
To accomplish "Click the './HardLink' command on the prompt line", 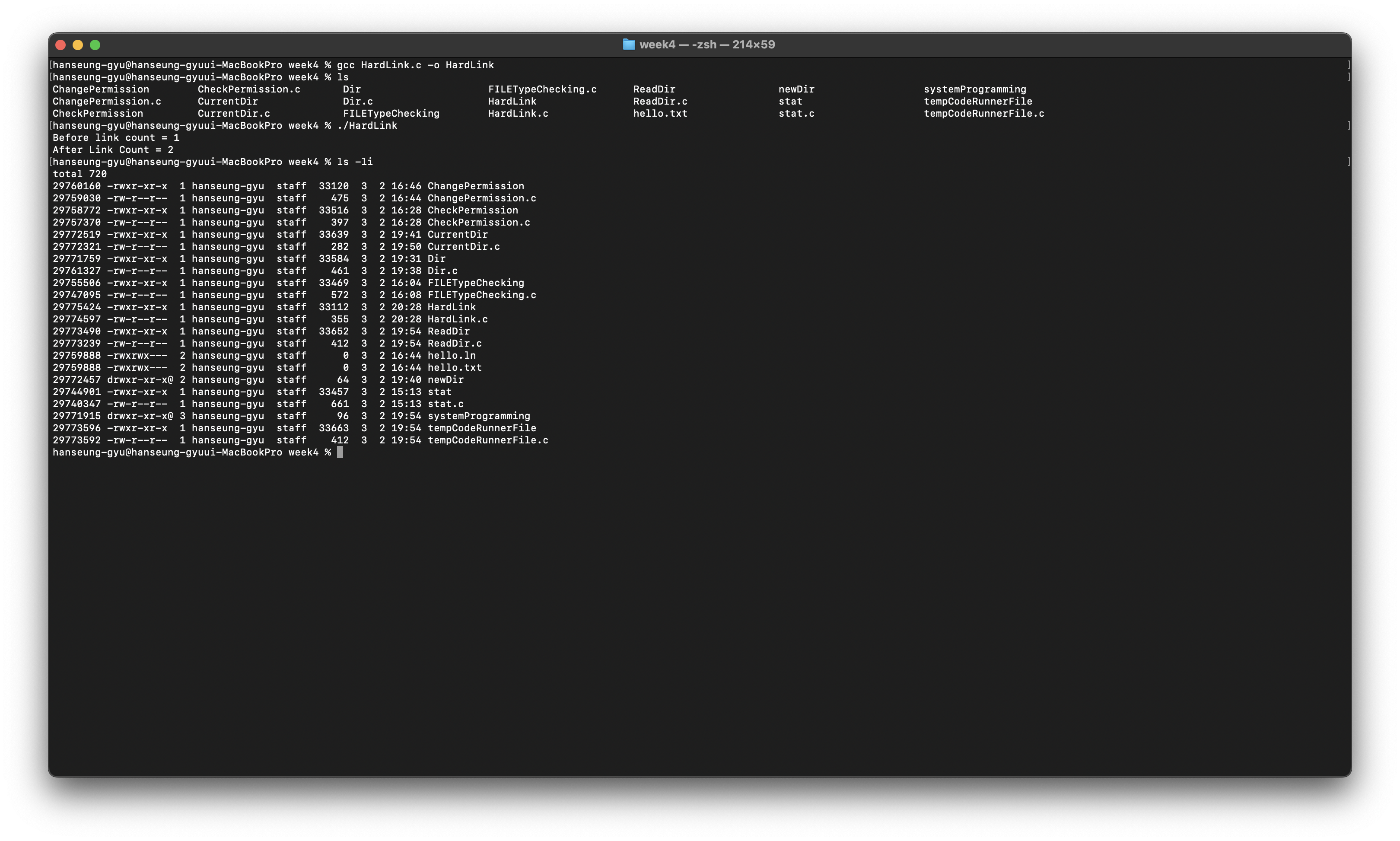I will pos(366,126).
